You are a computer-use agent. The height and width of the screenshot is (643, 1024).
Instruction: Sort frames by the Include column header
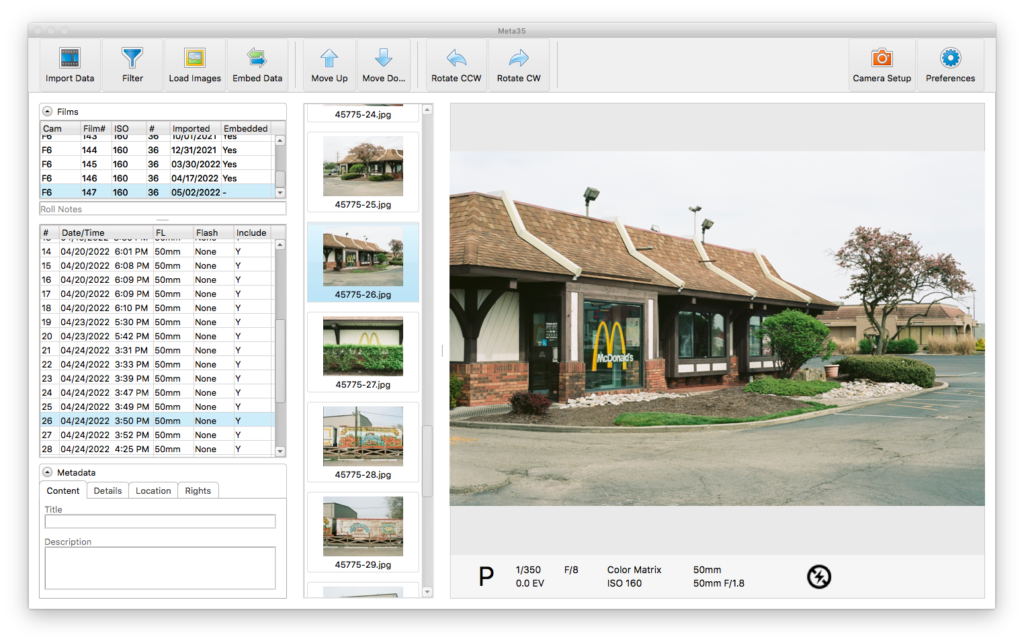point(251,232)
